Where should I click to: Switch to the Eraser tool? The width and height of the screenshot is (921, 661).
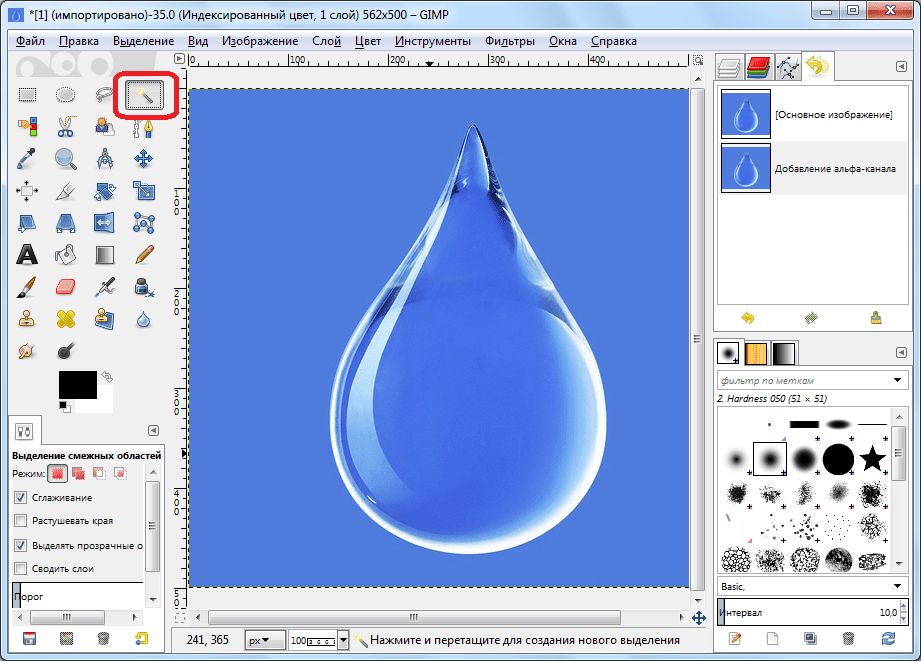[x=65, y=287]
